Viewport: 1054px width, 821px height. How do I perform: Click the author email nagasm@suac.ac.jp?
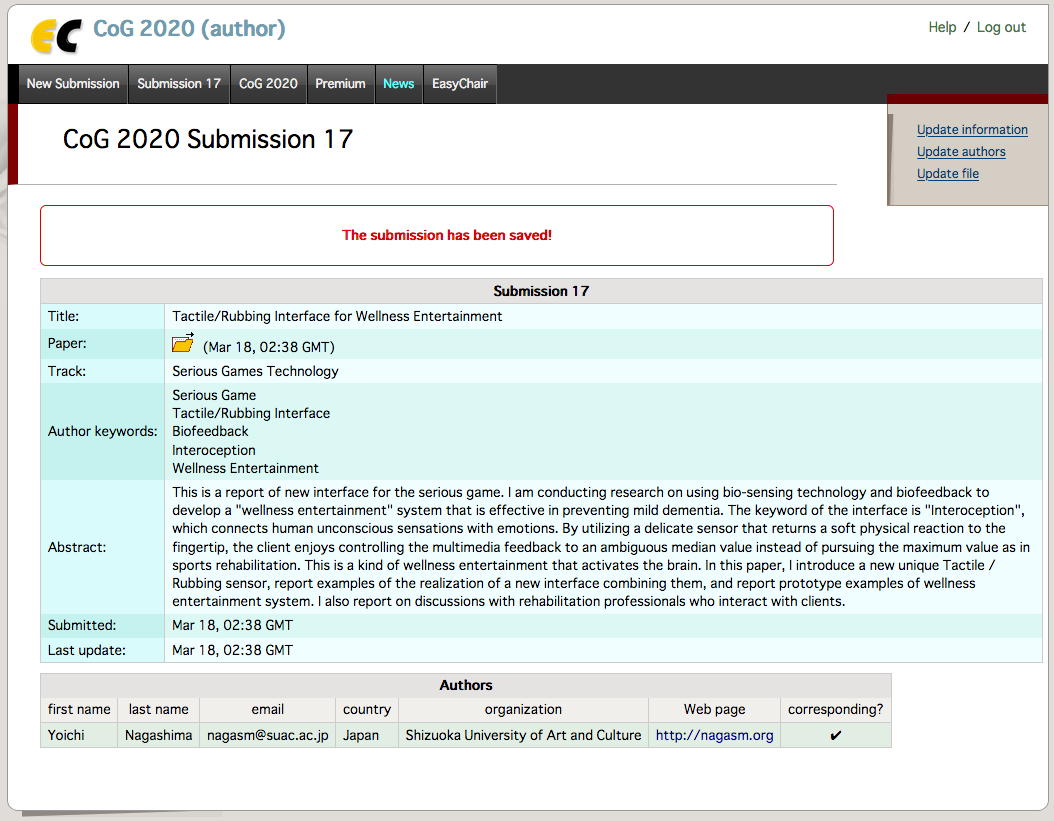267,735
